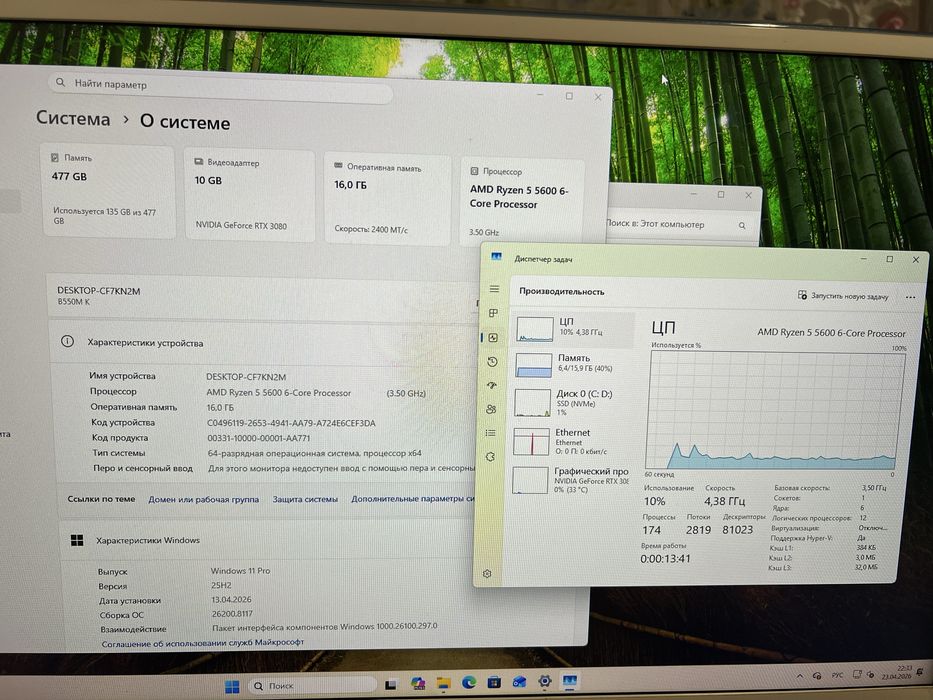Click the version value 25H2
This screenshot has width=933, height=700.
(221, 585)
